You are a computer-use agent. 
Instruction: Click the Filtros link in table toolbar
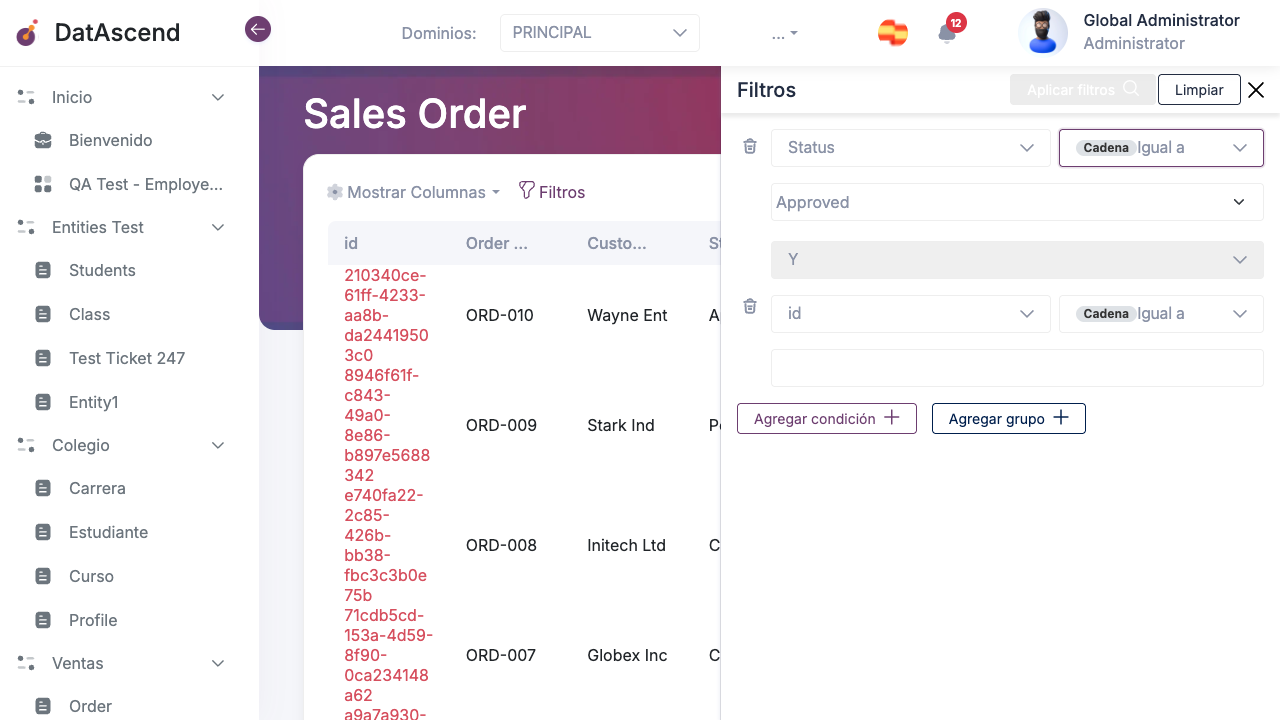point(552,192)
